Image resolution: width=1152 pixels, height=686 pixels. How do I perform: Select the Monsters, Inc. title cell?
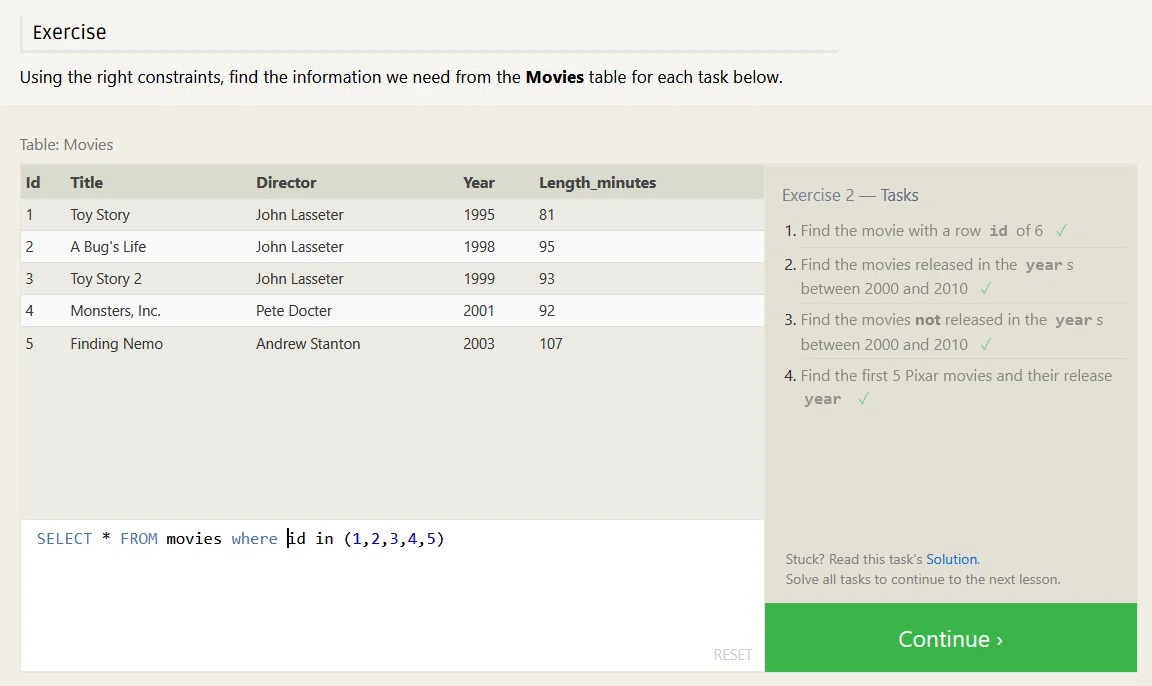coord(115,311)
